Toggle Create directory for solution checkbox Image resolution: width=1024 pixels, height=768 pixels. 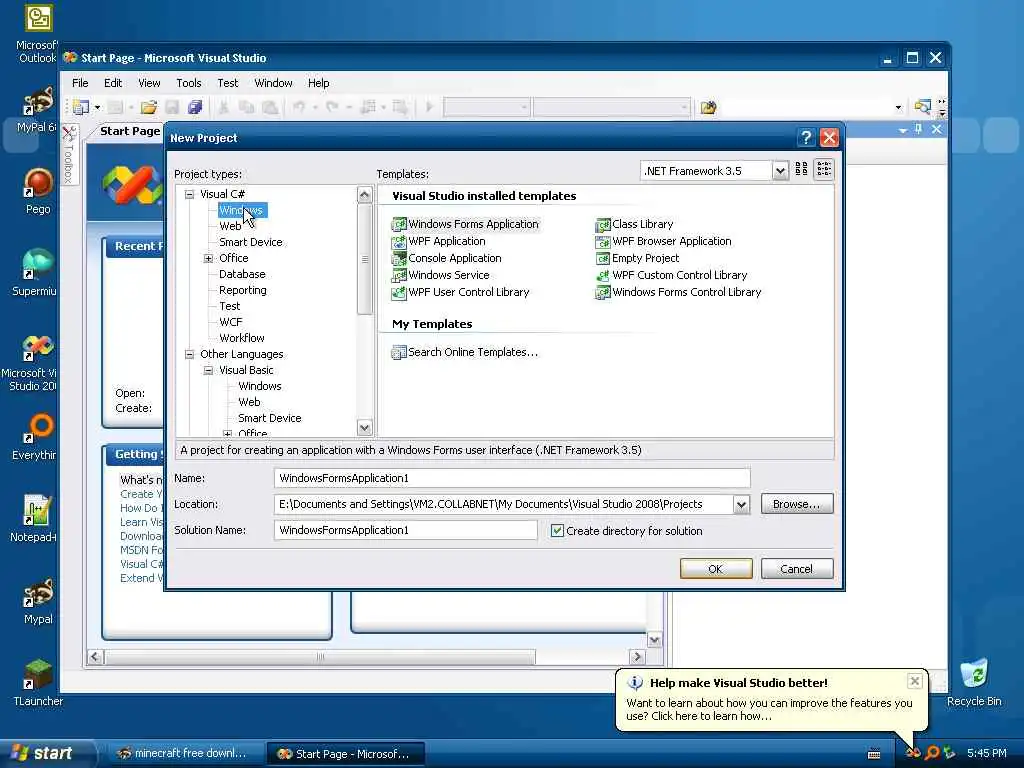(557, 531)
